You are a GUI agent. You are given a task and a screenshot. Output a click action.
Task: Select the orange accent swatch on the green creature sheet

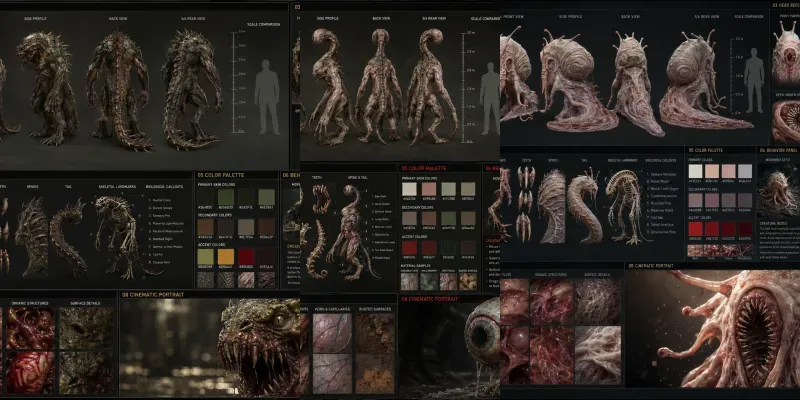226,256
